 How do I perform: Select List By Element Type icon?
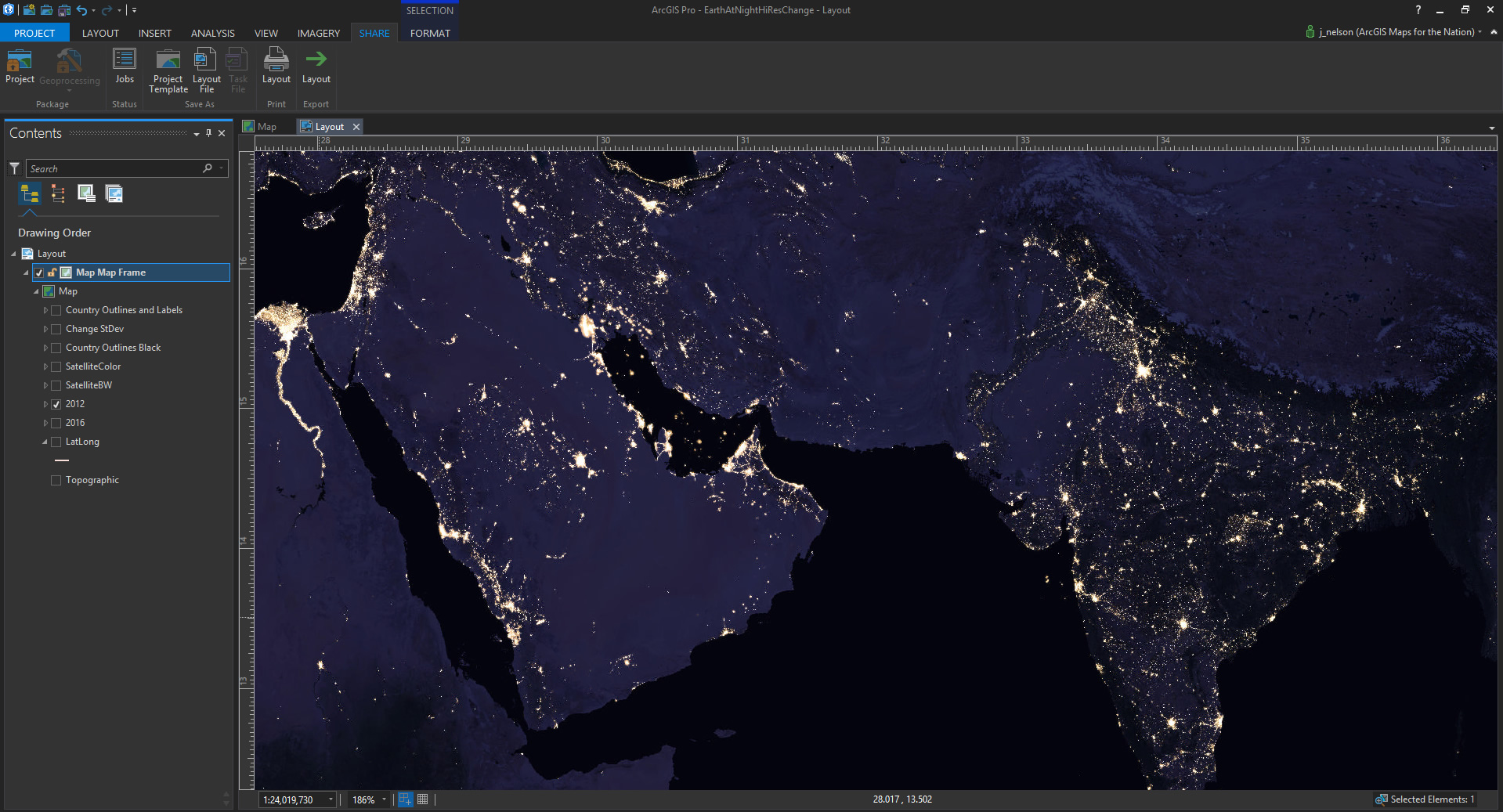(58, 193)
